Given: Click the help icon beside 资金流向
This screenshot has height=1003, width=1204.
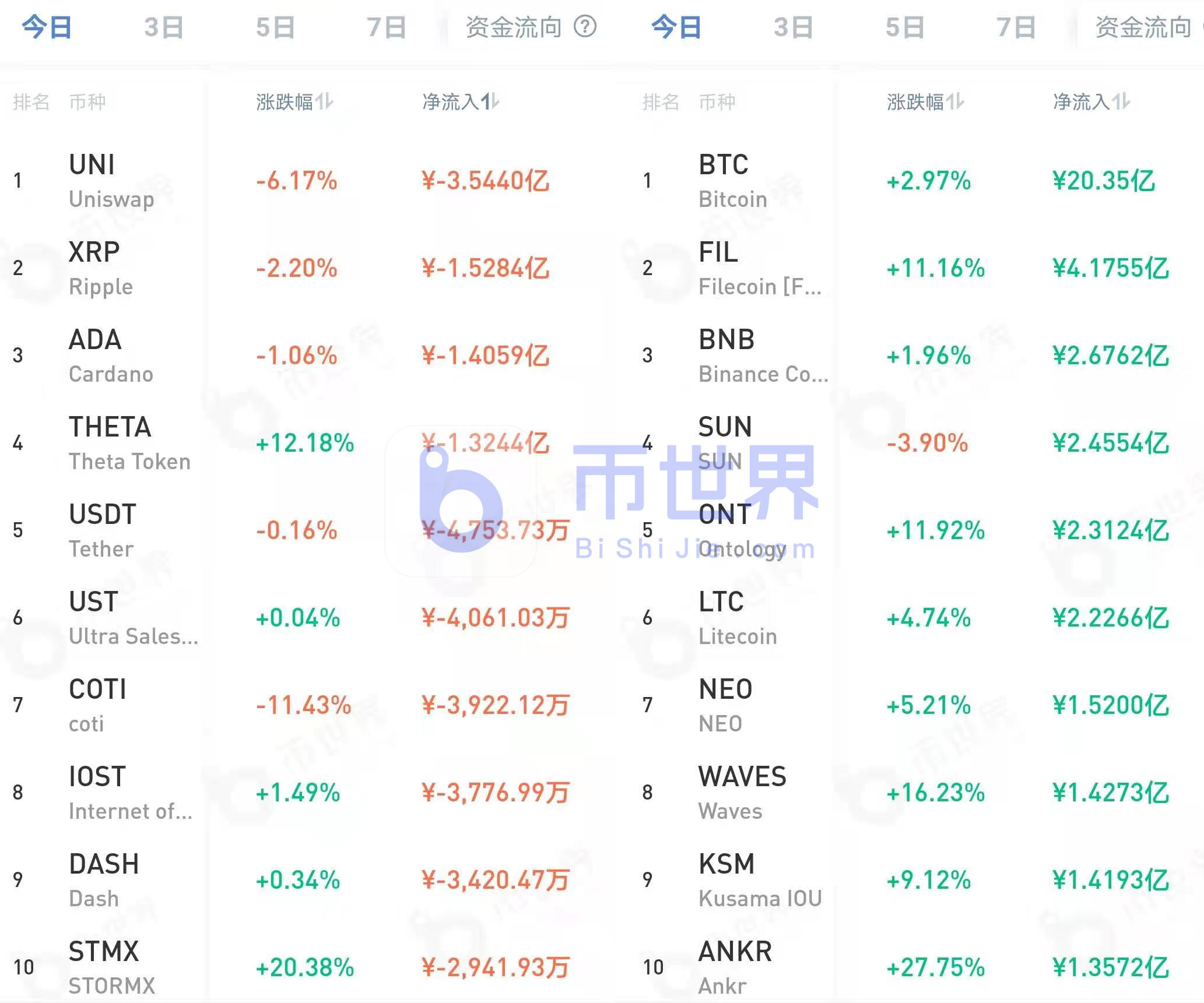Looking at the screenshot, I should click(585, 26).
